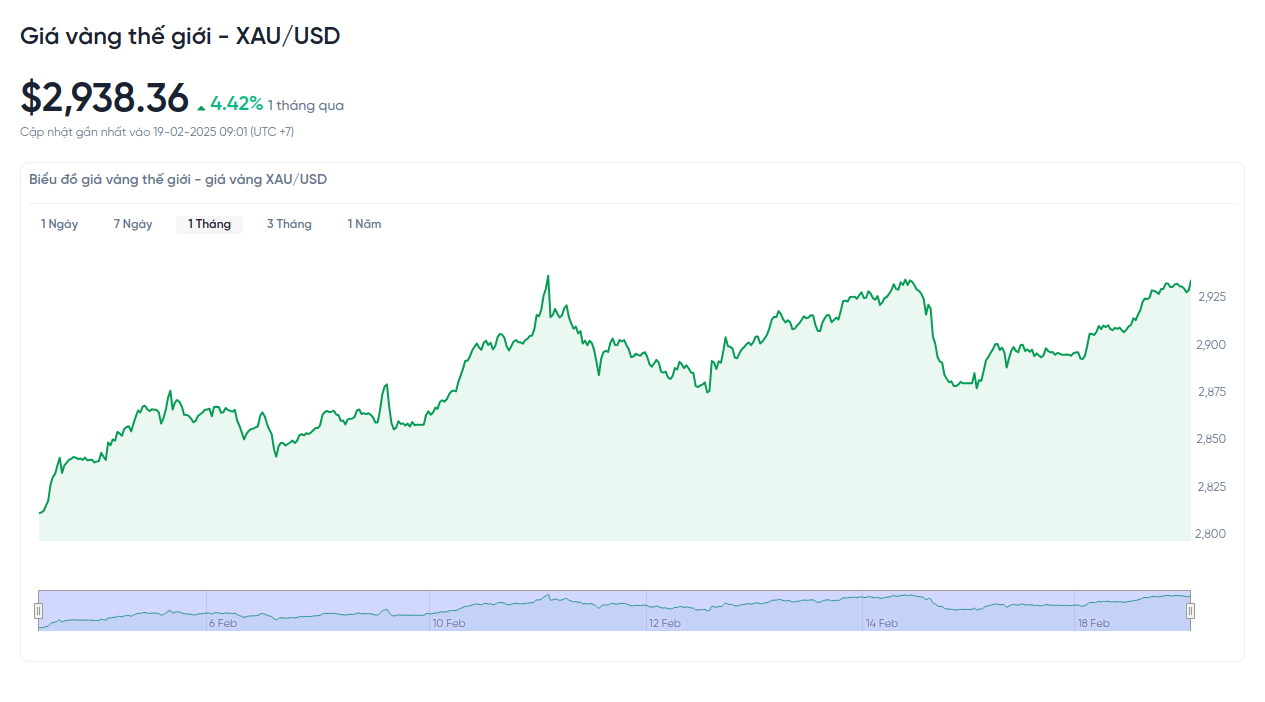Click the 2,800 y-axis label

pos(1210,534)
